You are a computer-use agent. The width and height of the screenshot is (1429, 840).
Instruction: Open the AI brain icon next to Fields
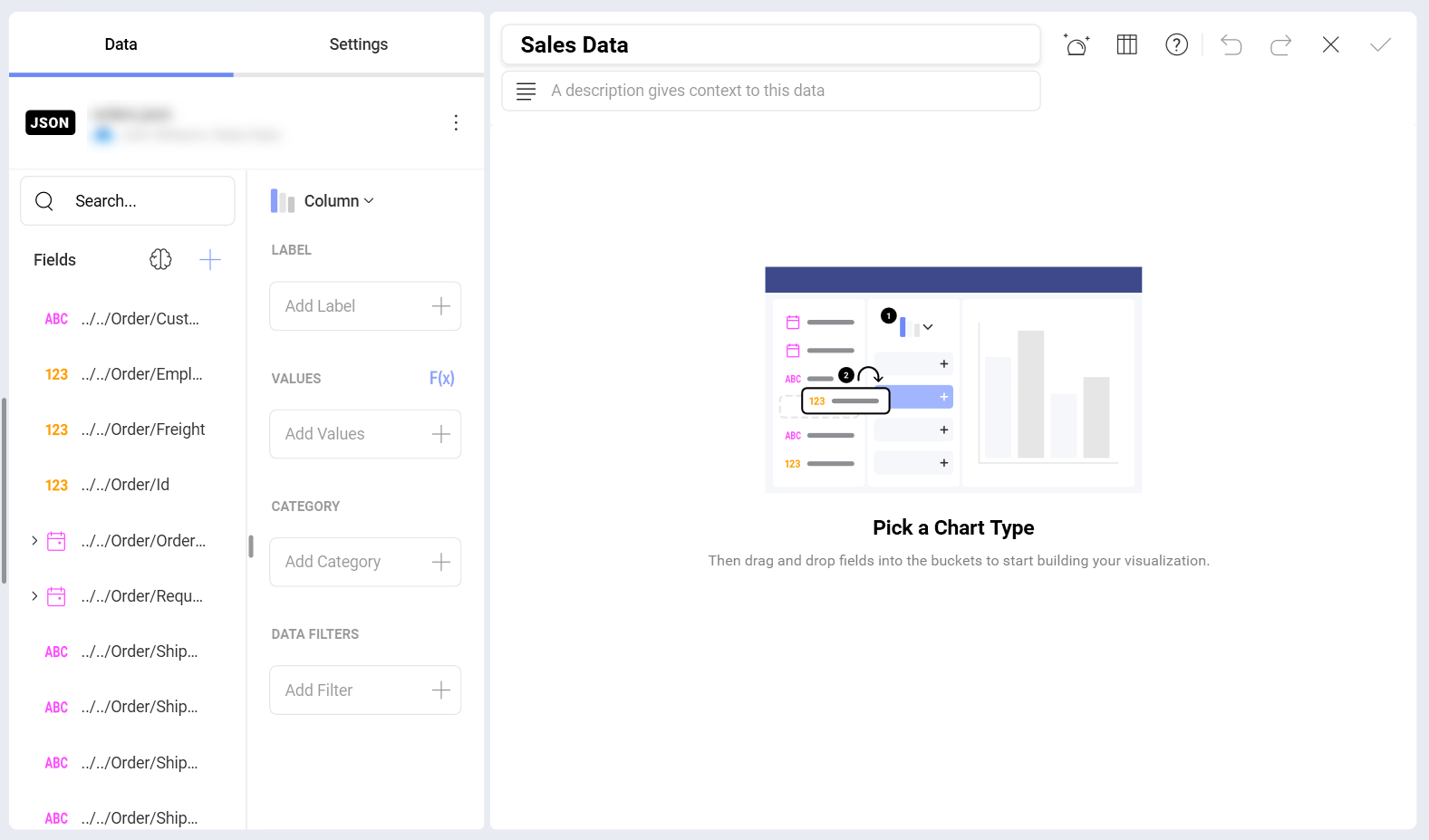click(160, 260)
